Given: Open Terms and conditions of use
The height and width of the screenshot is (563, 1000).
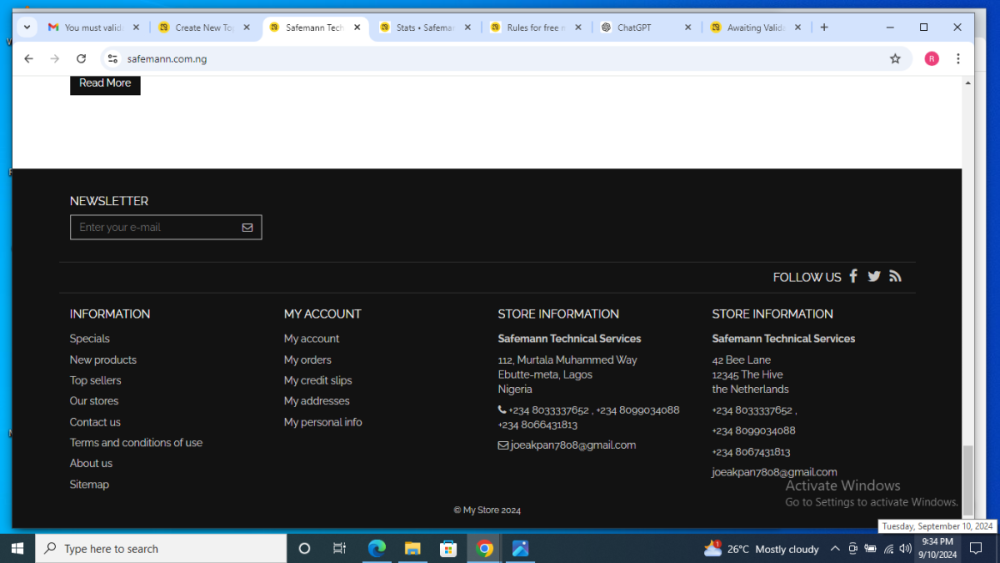Looking at the screenshot, I should coord(136,442).
